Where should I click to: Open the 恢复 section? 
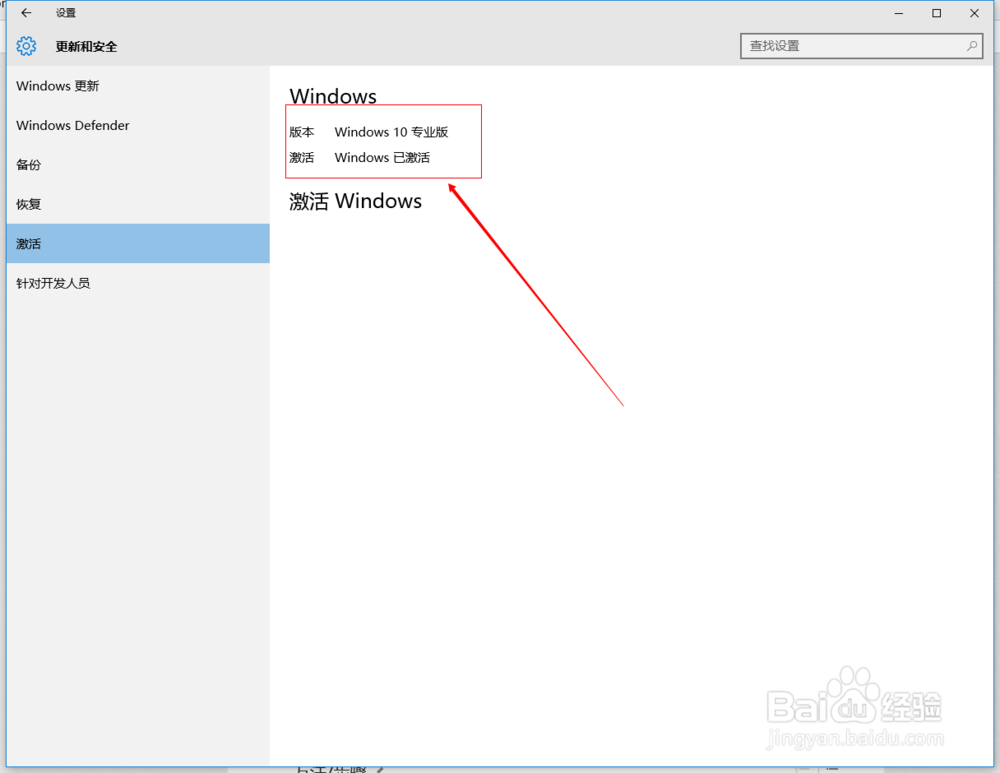tap(28, 204)
